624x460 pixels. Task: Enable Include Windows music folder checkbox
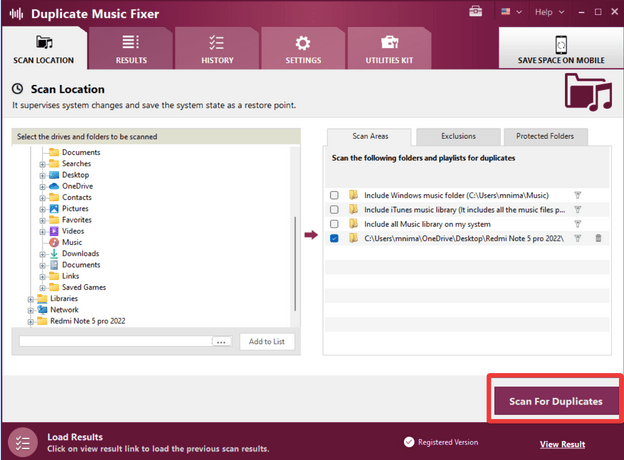(334, 195)
